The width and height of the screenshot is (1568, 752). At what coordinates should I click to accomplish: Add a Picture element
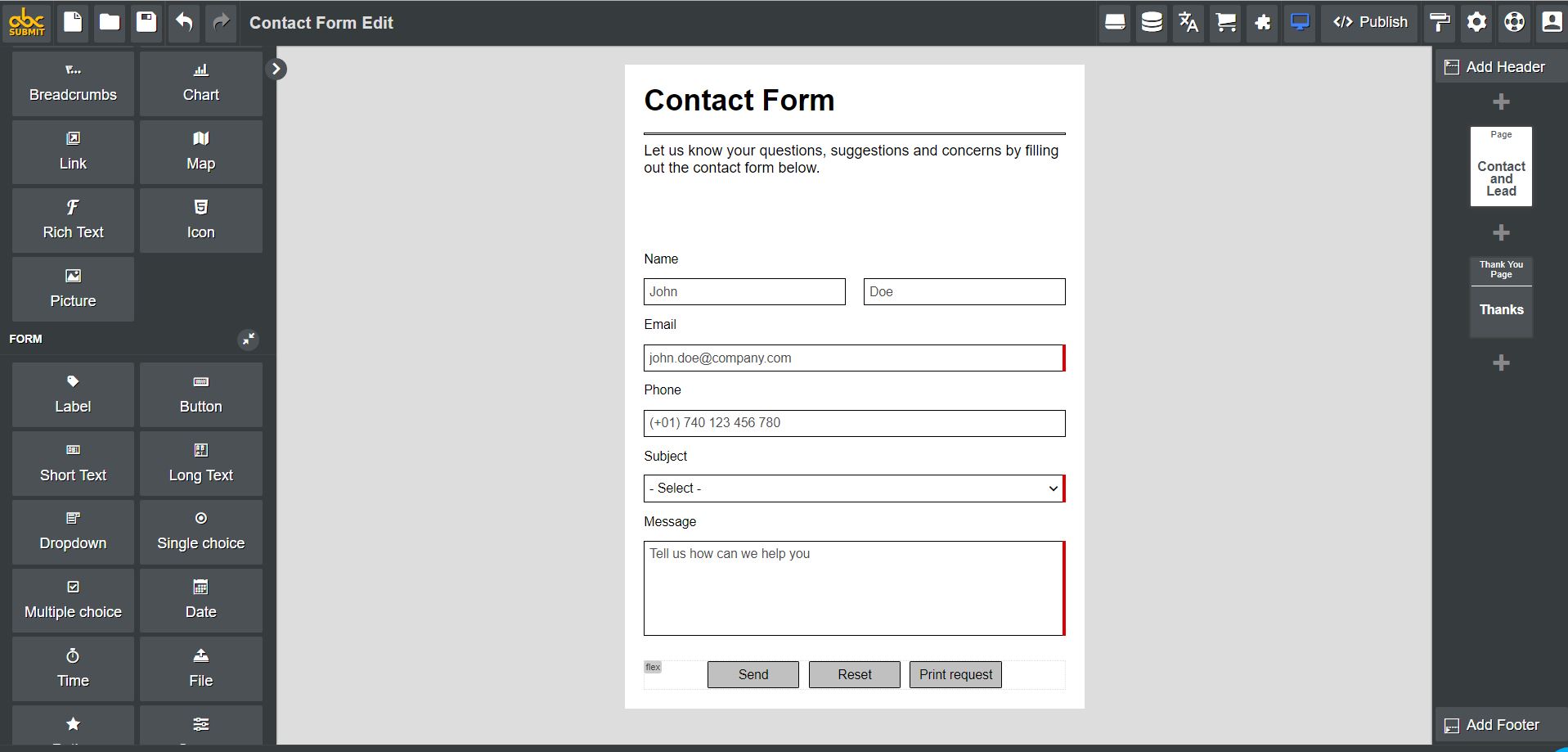(73, 289)
